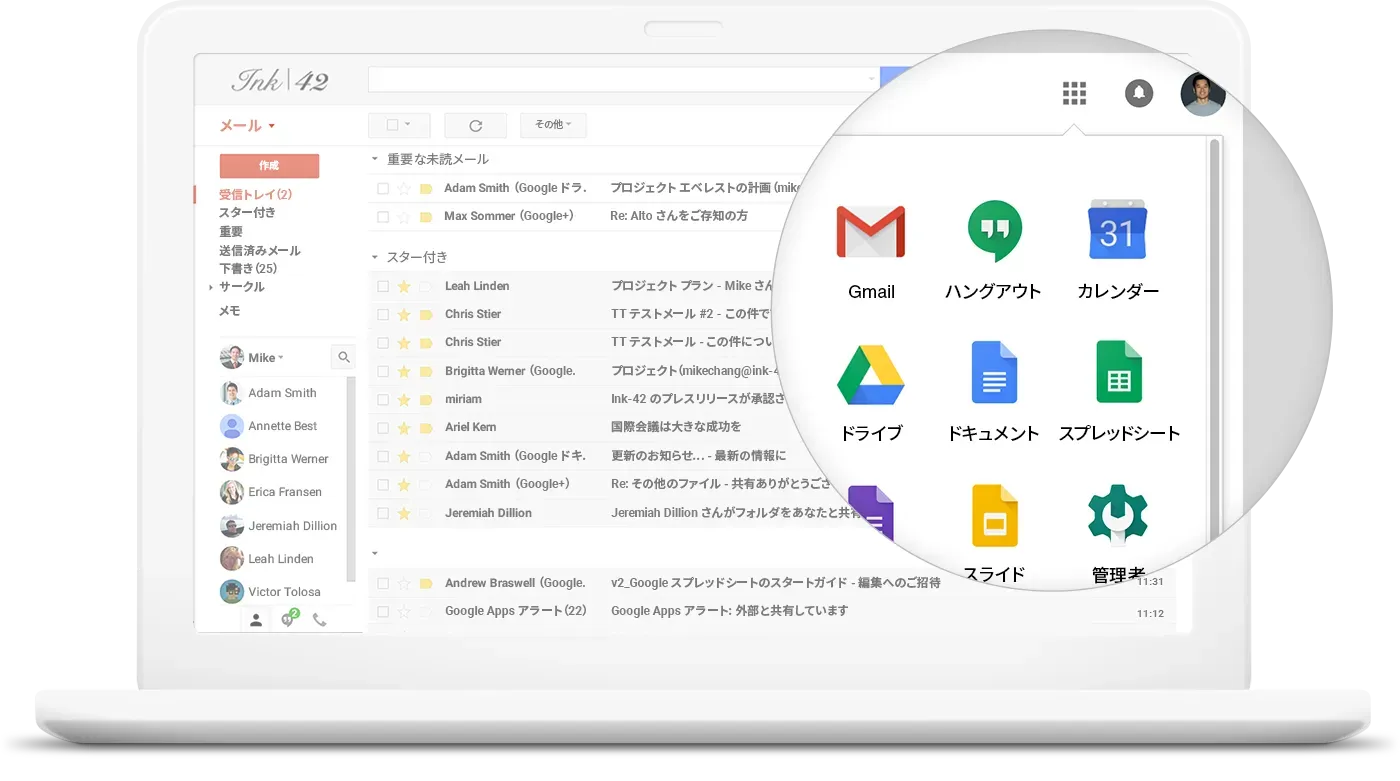1400x781 pixels.
Task: Click Adam Smith's avatar in chat list
Action: coord(232,393)
